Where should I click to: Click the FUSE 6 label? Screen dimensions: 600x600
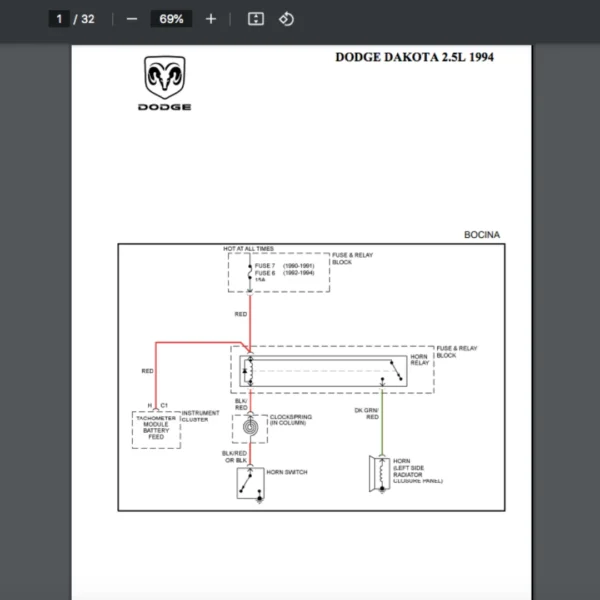pyautogui.click(x=265, y=273)
